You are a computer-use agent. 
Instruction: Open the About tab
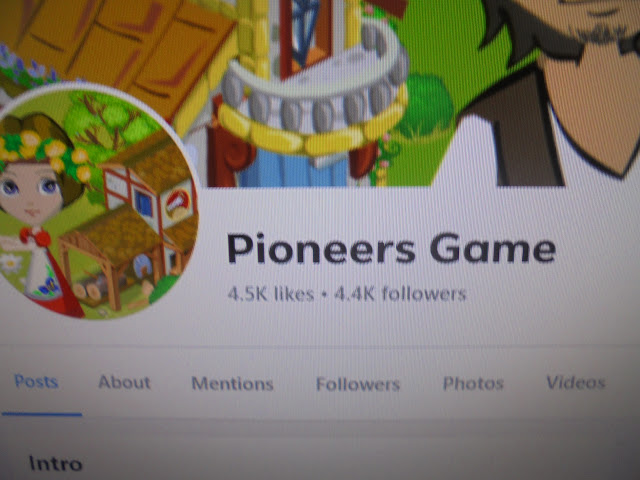point(124,382)
